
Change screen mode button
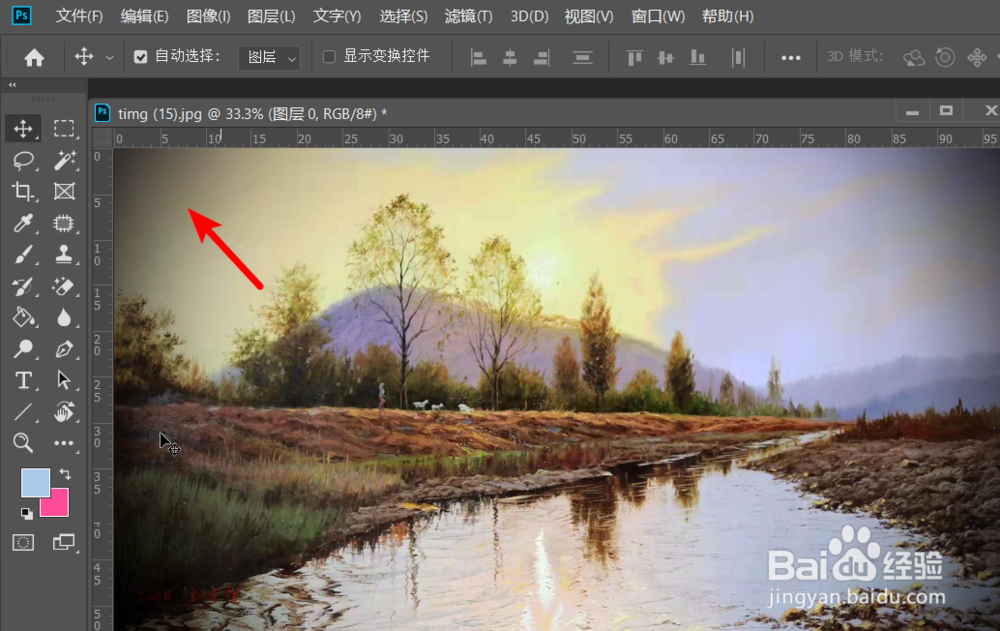pyautogui.click(x=64, y=543)
